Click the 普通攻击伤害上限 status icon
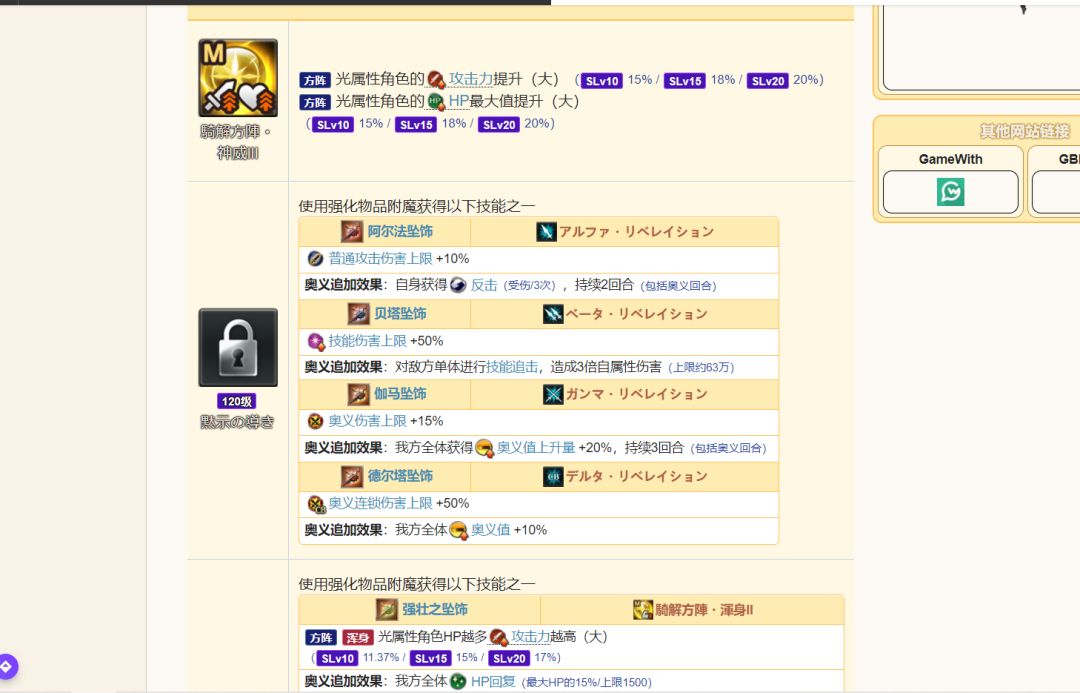 tap(315, 258)
